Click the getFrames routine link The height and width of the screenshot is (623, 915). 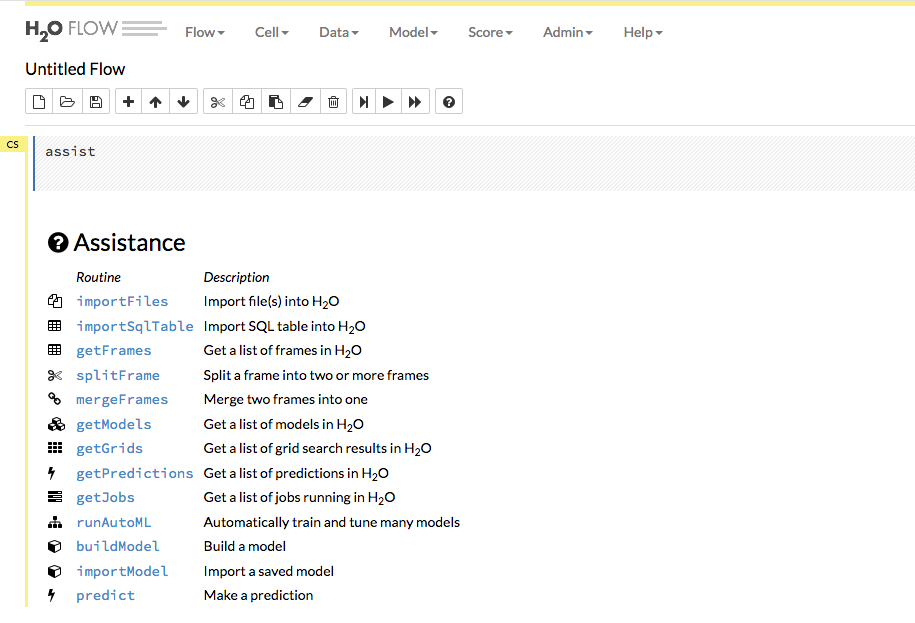[114, 351]
